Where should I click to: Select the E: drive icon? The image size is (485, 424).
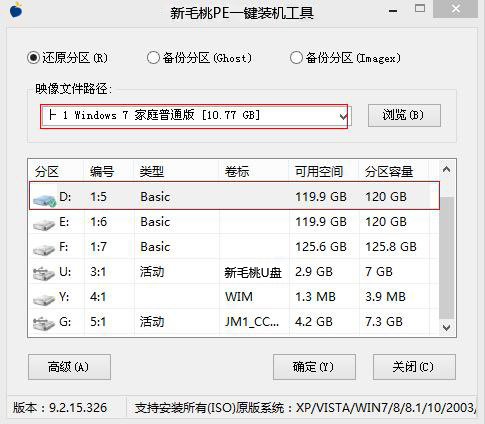pyautogui.click(x=44, y=224)
